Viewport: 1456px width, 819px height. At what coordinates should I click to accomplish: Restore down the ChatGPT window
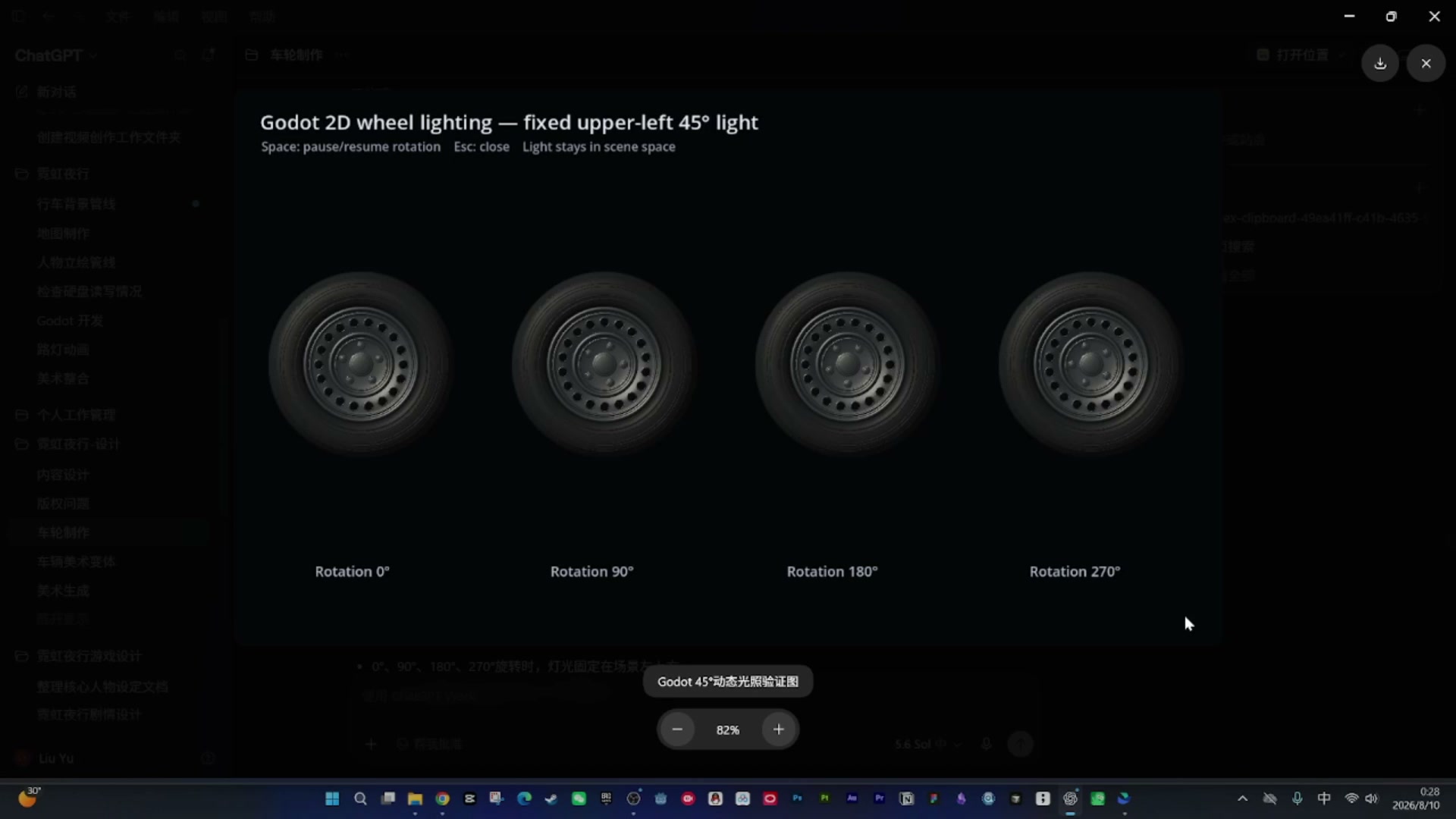coord(1391,16)
